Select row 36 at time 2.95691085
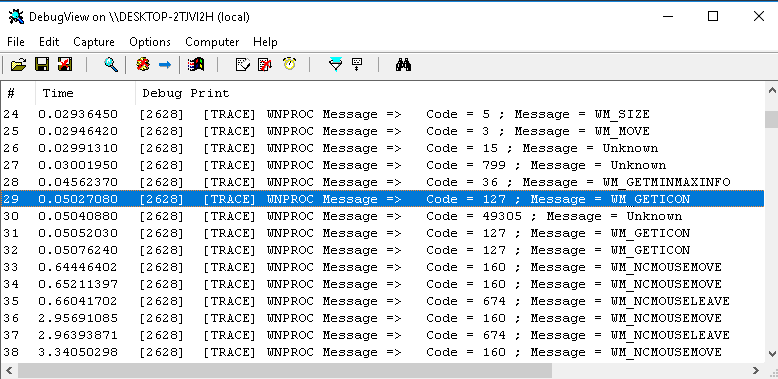Image resolution: width=778 pixels, height=379 pixels. [x=382, y=318]
